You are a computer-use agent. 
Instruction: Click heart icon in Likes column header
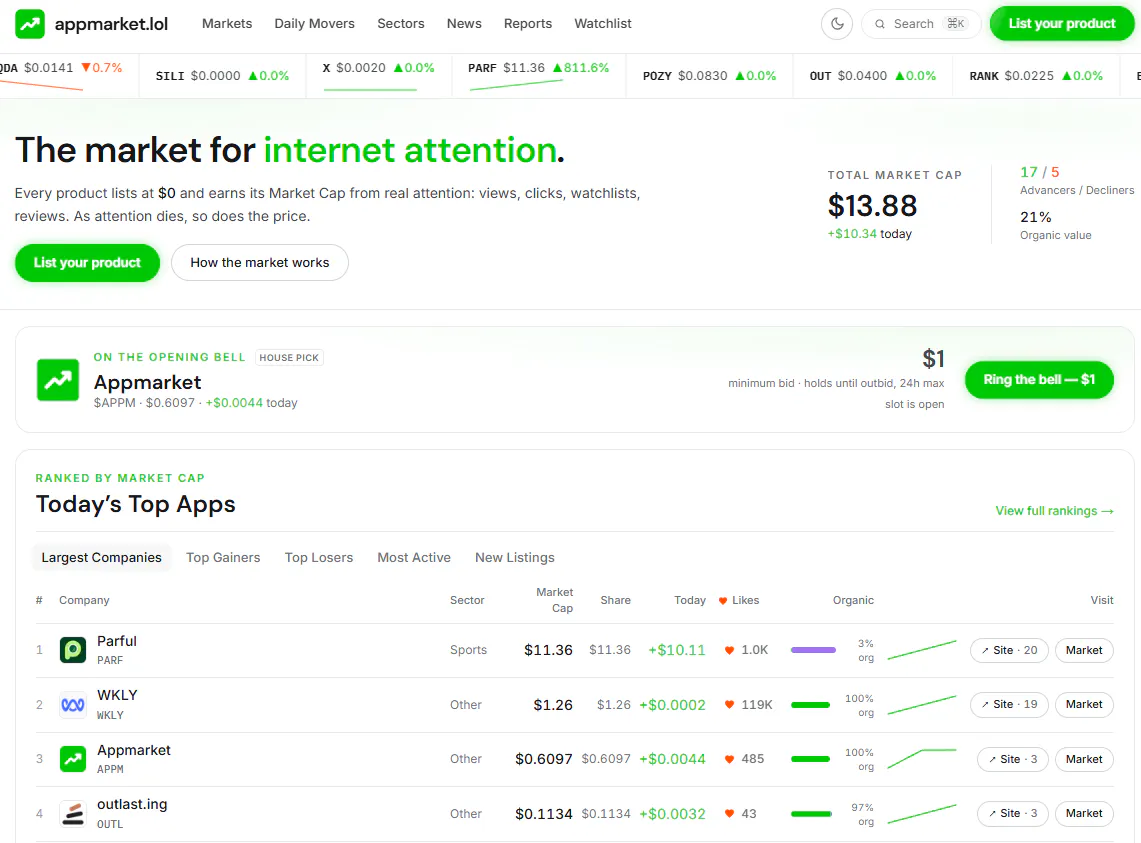[723, 601]
